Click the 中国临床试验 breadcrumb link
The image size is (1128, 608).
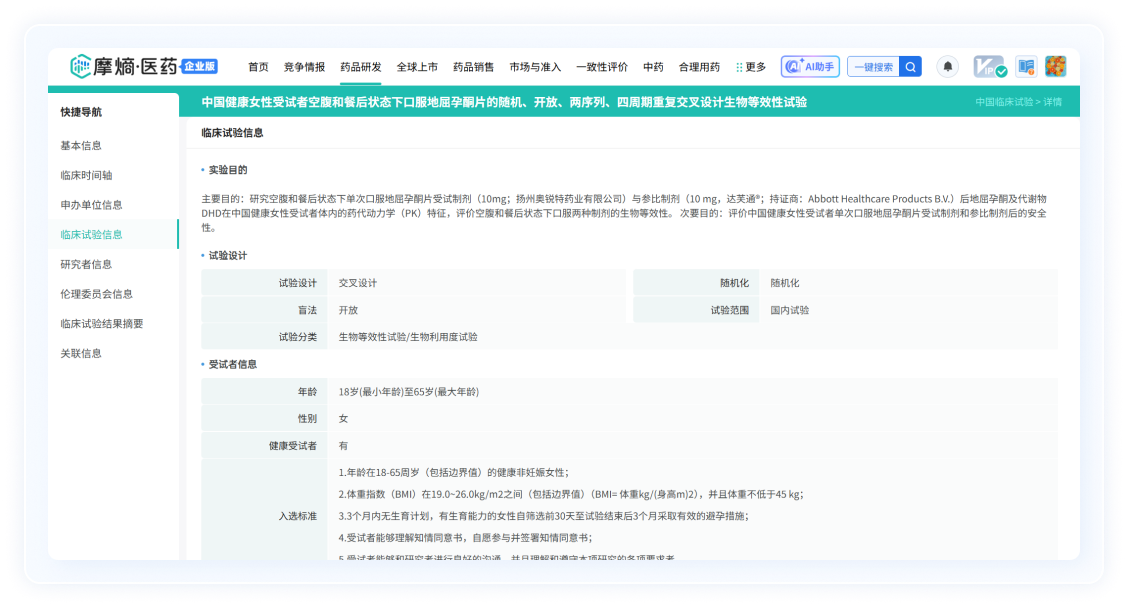pyautogui.click(x=1004, y=102)
